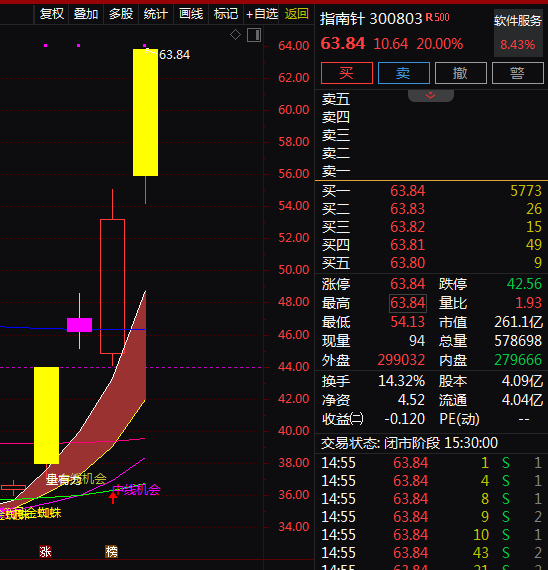Viewport: 548px width, 570px height.
Task: Click the 涨停 limit-up price value
Action: [408, 284]
